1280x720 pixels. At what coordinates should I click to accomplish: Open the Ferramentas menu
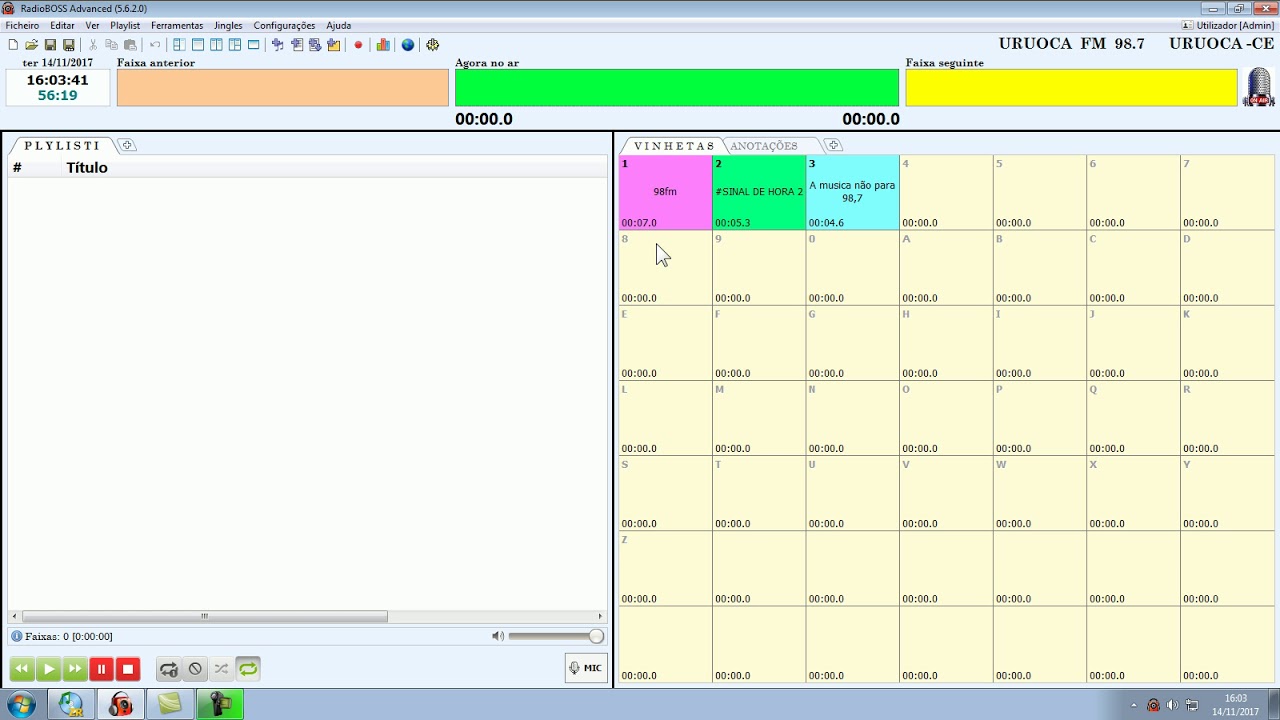(x=177, y=25)
